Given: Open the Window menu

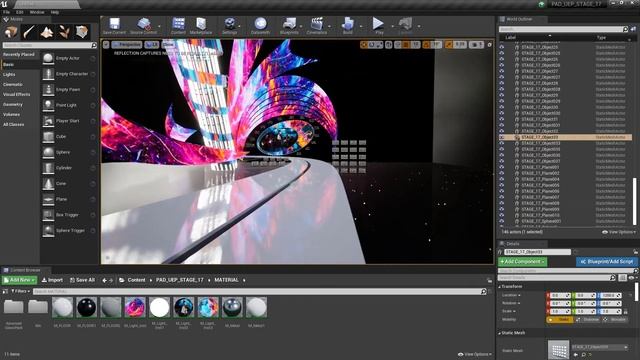Looking at the screenshot, I should click(37, 12).
